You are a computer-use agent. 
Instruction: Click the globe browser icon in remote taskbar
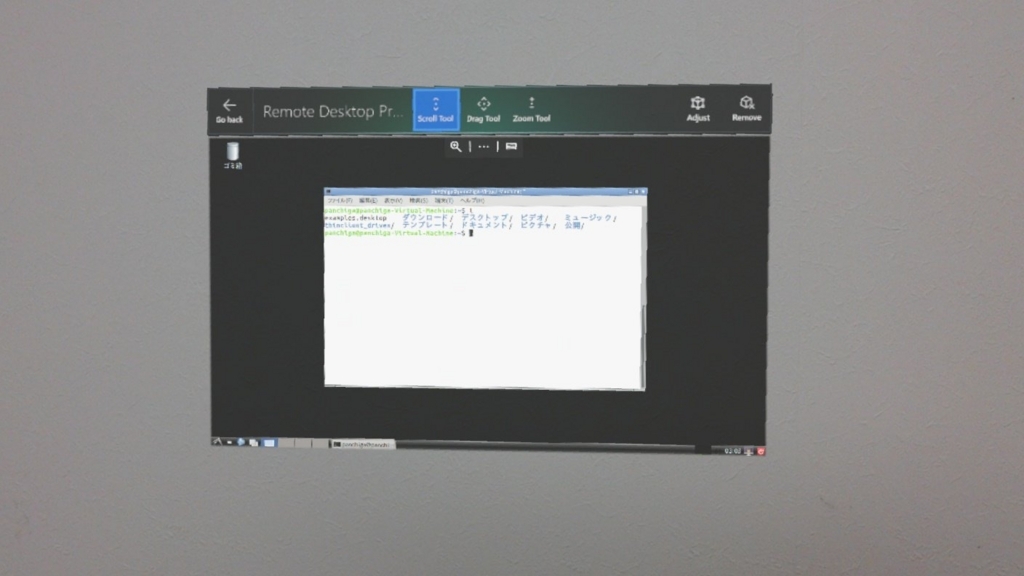(x=241, y=442)
